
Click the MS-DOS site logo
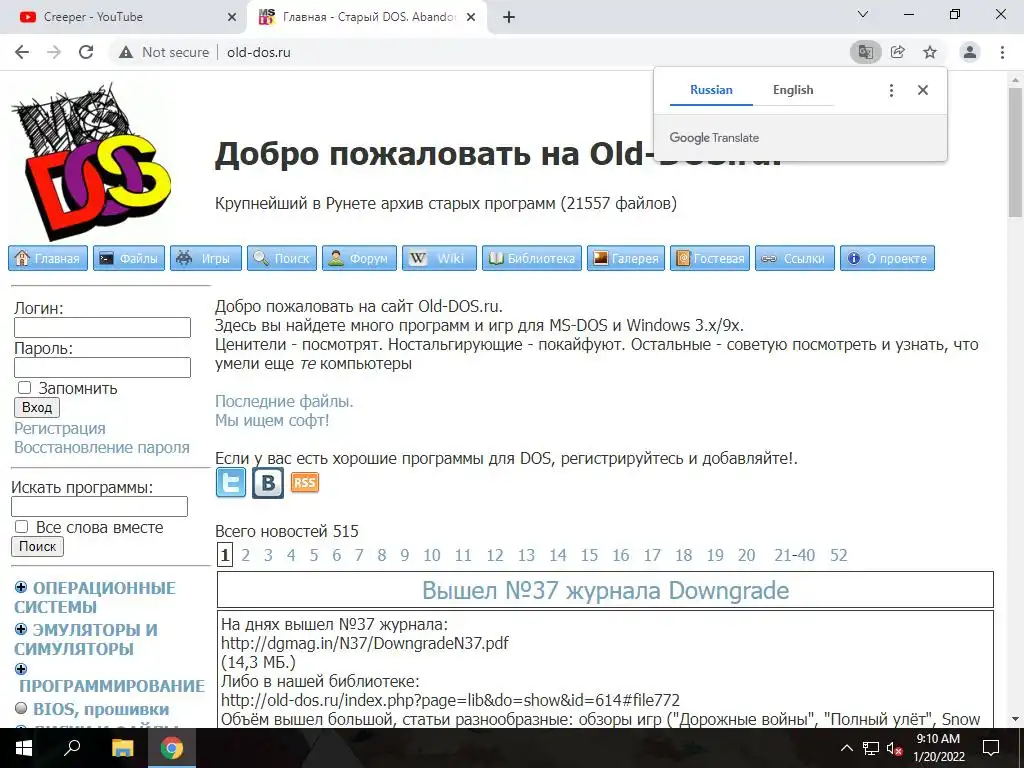(x=91, y=161)
